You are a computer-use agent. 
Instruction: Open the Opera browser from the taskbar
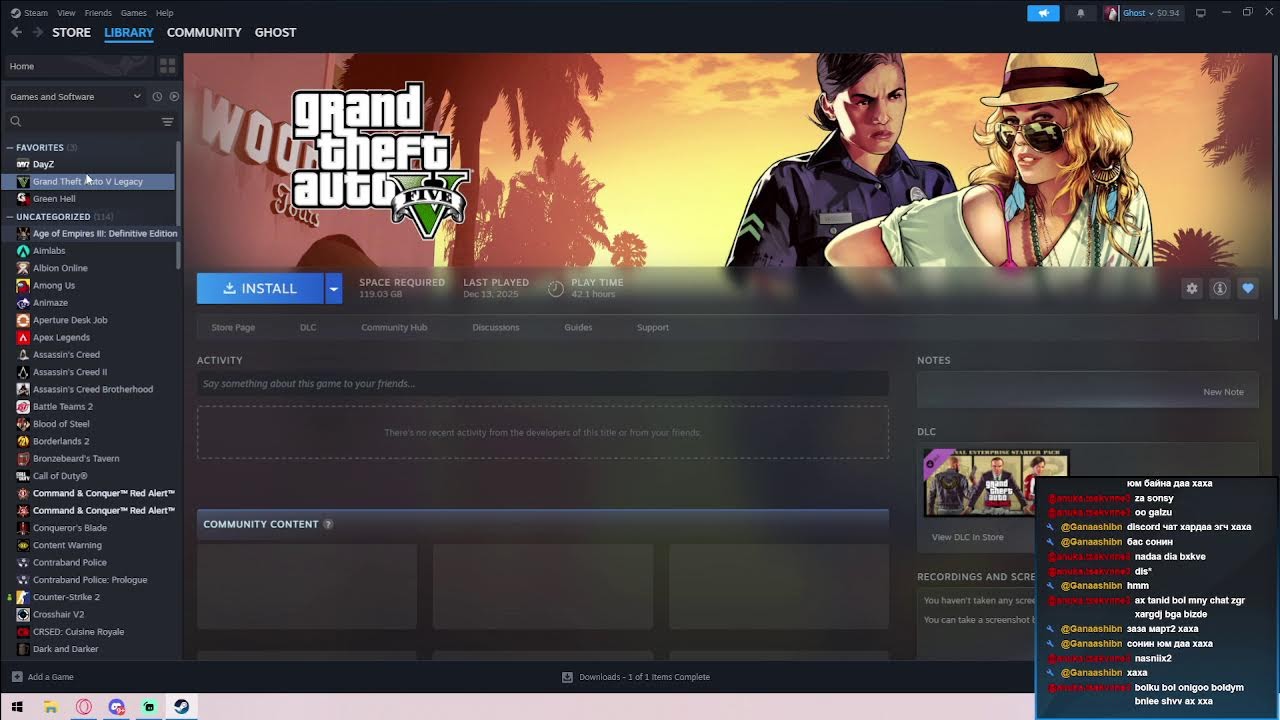84,707
